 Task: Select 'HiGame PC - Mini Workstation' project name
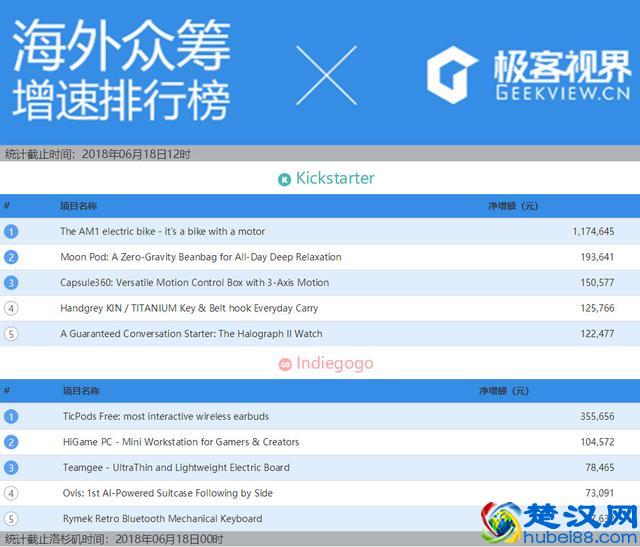pyautogui.click(x=181, y=442)
